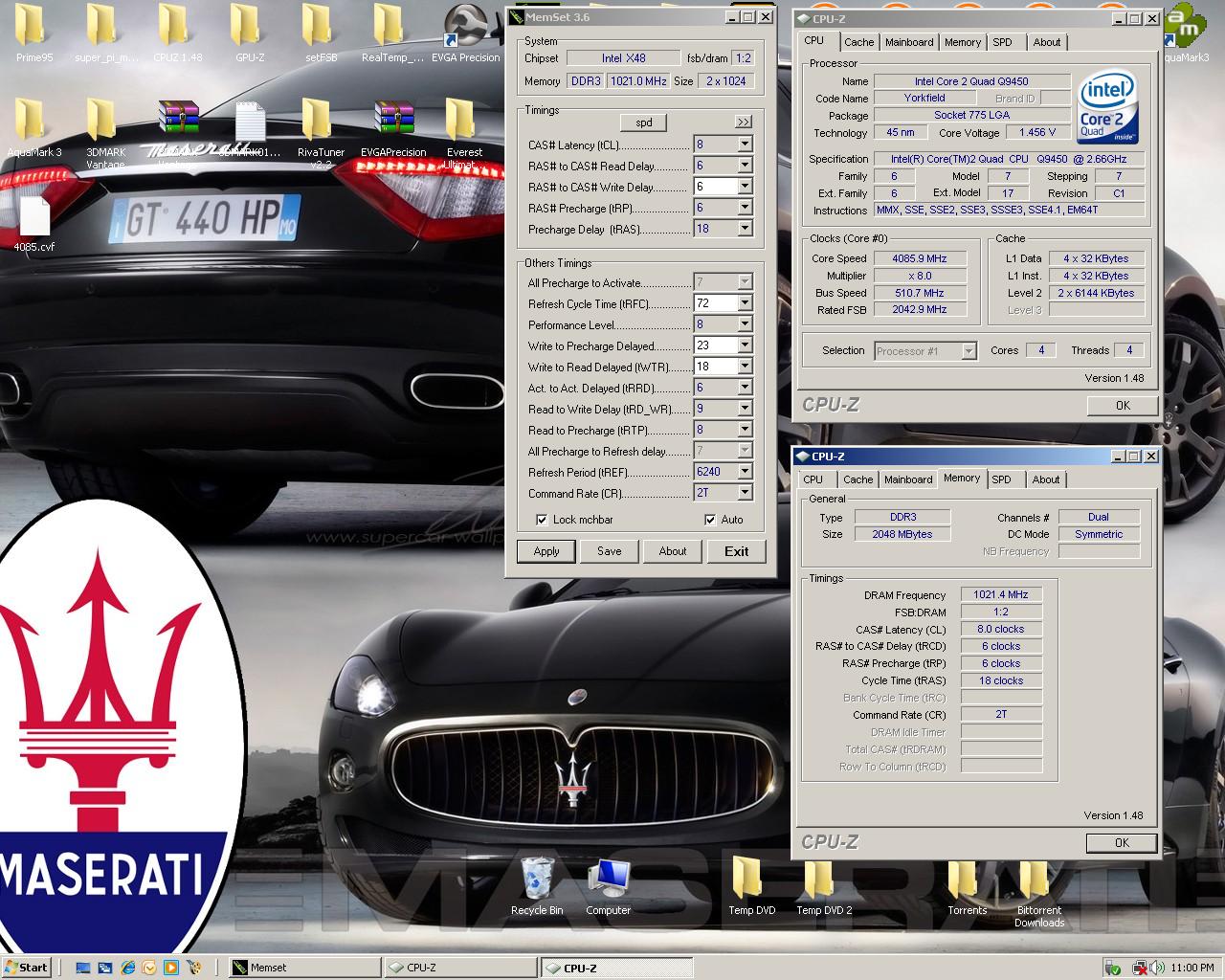Image resolution: width=1225 pixels, height=980 pixels.
Task: Click About button in MemSet
Action: click(x=673, y=551)
